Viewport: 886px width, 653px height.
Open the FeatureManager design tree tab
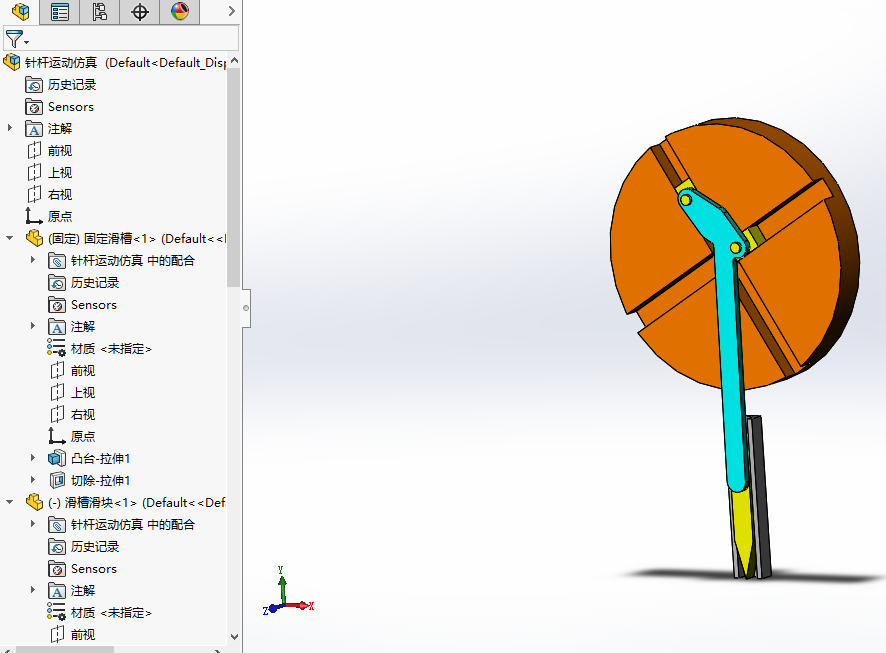[20, 11]
